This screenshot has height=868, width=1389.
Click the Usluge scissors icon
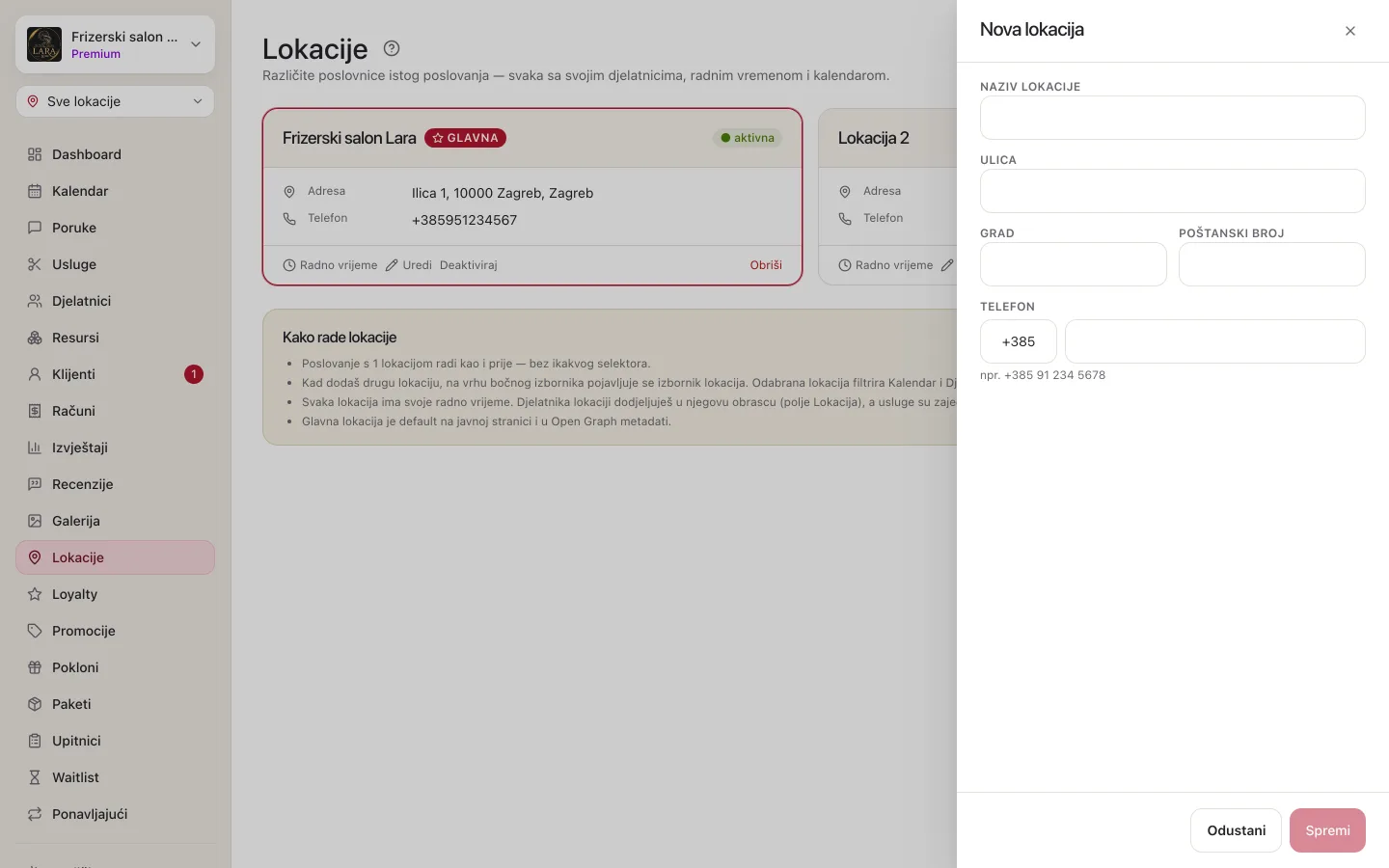tap(35, 264)
